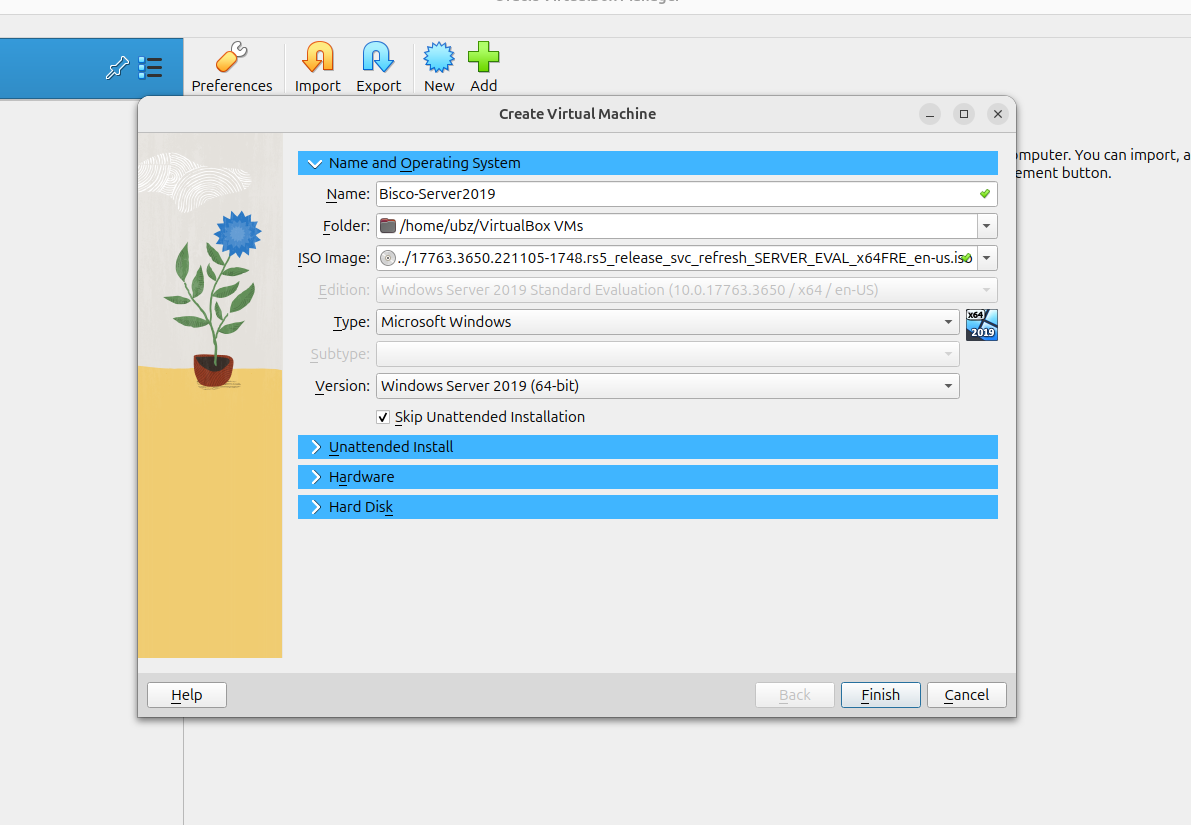Uncheck Skip Unattended Installation checkbox
Image resolution: width=1191 pixels, height=825 pixels.
tap(383, 417)
